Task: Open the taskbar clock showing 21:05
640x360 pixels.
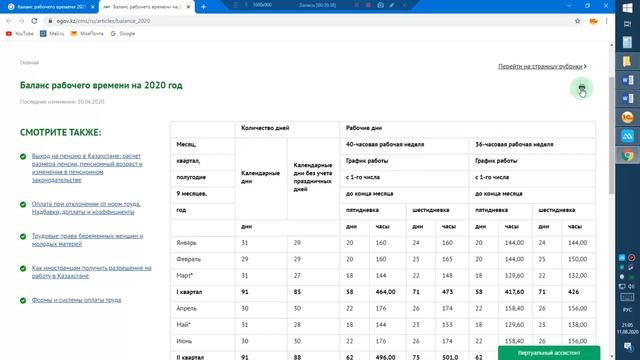Action: coord(627,328)
